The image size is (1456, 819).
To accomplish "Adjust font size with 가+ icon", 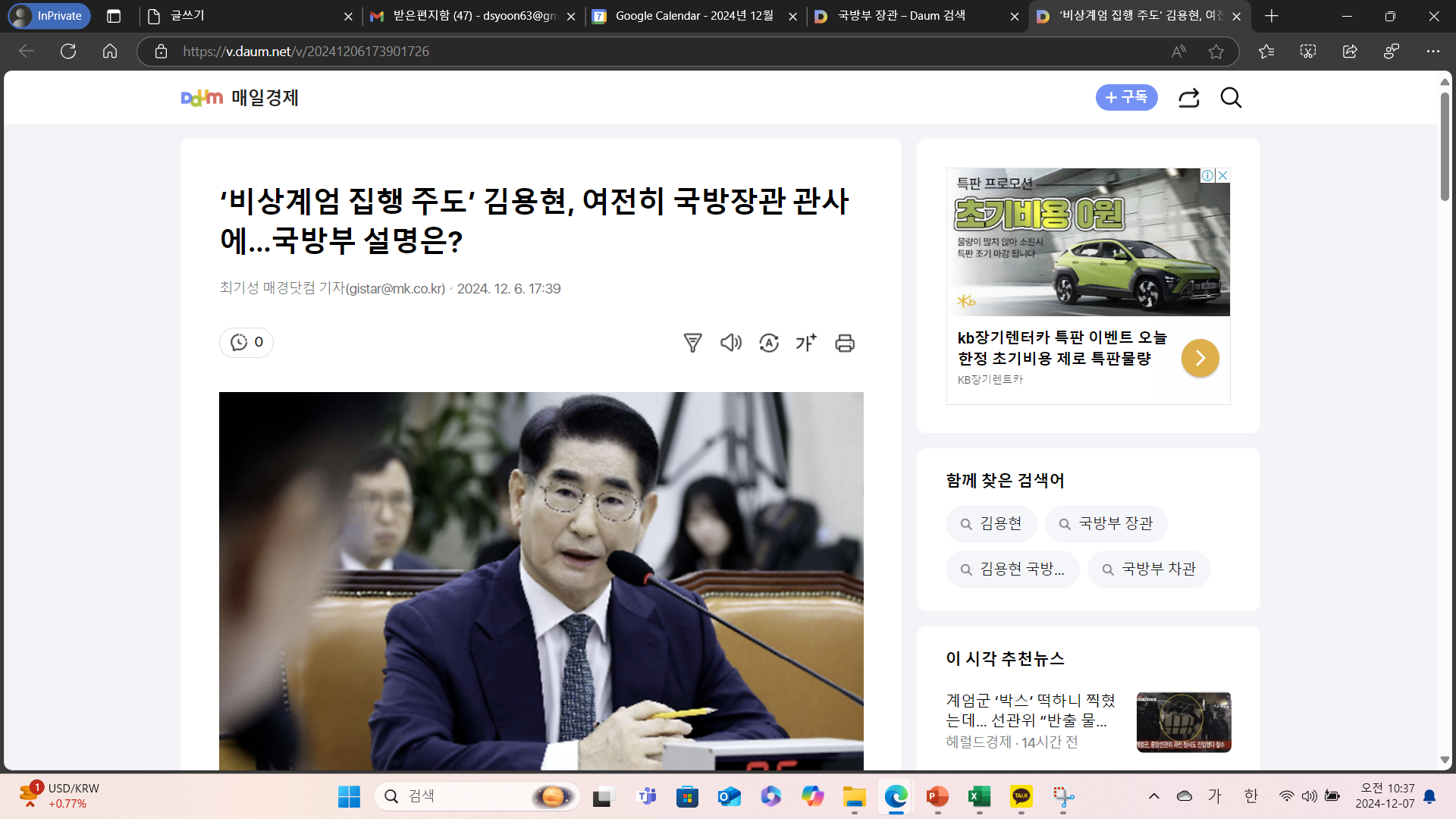I will click(806, 343).
